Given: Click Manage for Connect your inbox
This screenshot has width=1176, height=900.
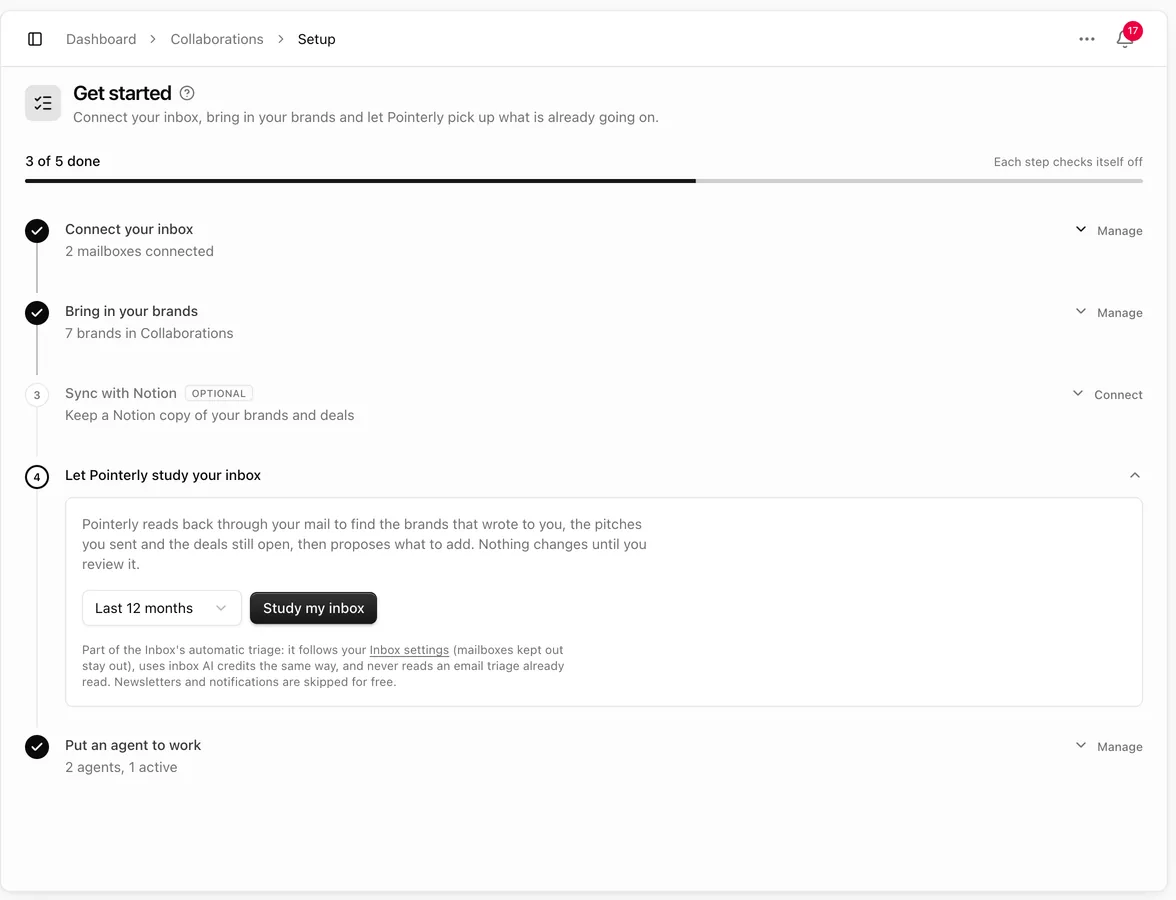Looking at the screenshot, I should (x=1120, y=231).
